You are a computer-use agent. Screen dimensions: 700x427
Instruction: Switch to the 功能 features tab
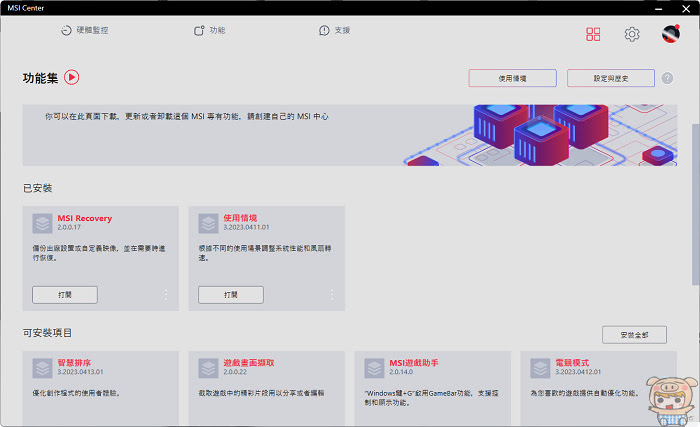pyautogui.click(x=209, y=30)
